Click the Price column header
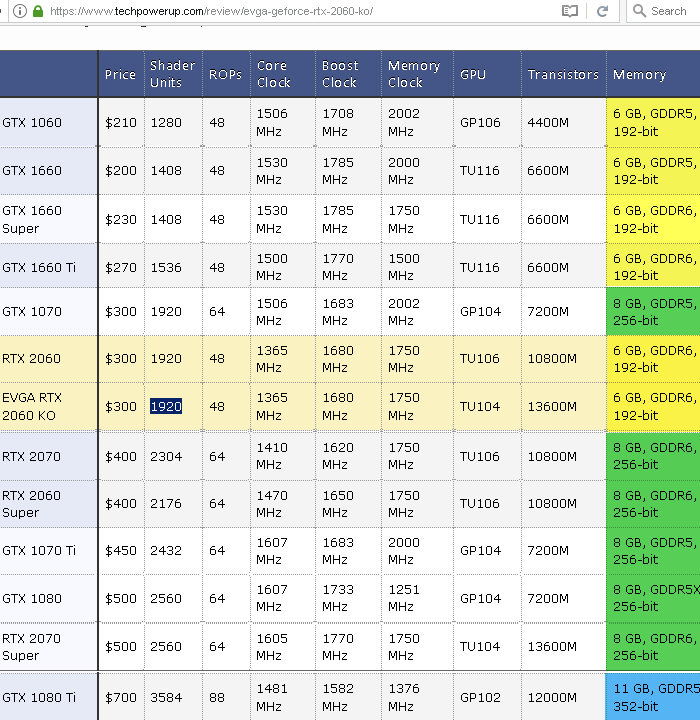 click(120, 74)
